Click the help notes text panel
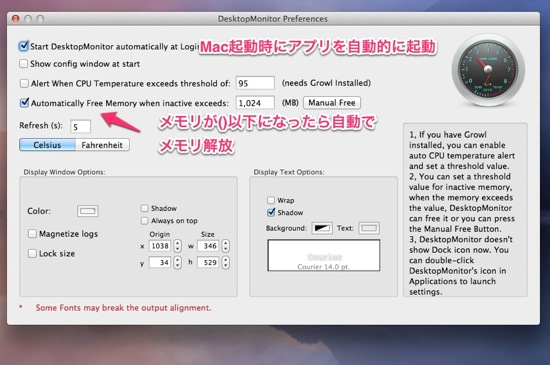The width and height of the screenshot is (550, 365). 465,210
